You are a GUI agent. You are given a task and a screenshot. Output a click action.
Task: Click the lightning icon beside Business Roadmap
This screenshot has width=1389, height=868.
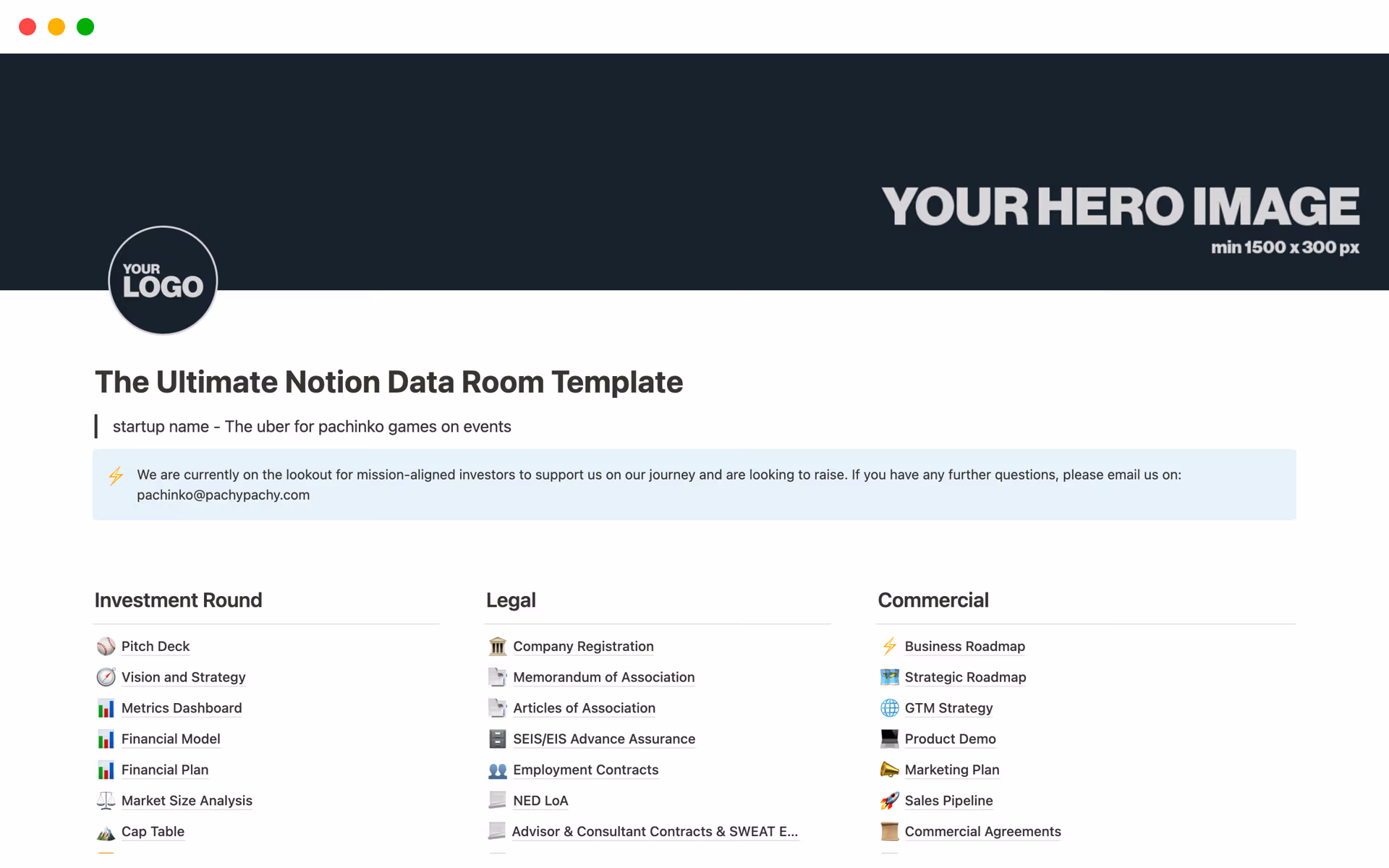888,646
